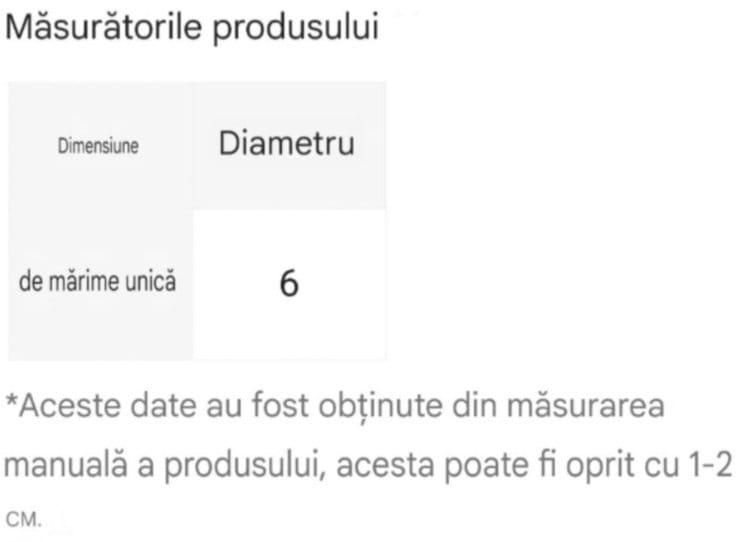Select the "de mărime unică" row label

[98, 281]
